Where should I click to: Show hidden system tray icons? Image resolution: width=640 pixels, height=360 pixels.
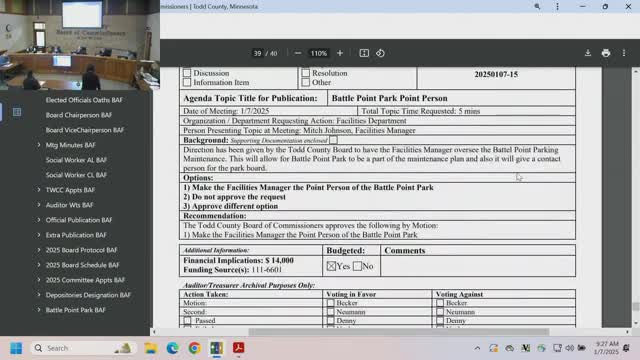477,348
